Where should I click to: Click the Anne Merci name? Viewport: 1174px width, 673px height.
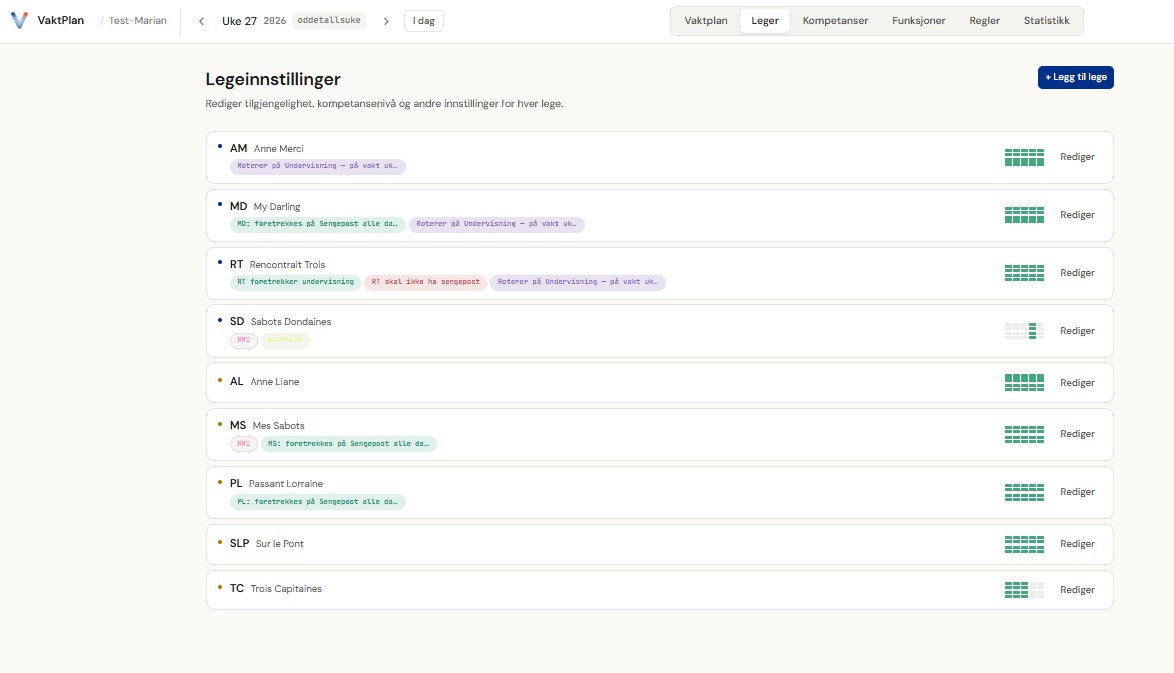coord(279,149)
